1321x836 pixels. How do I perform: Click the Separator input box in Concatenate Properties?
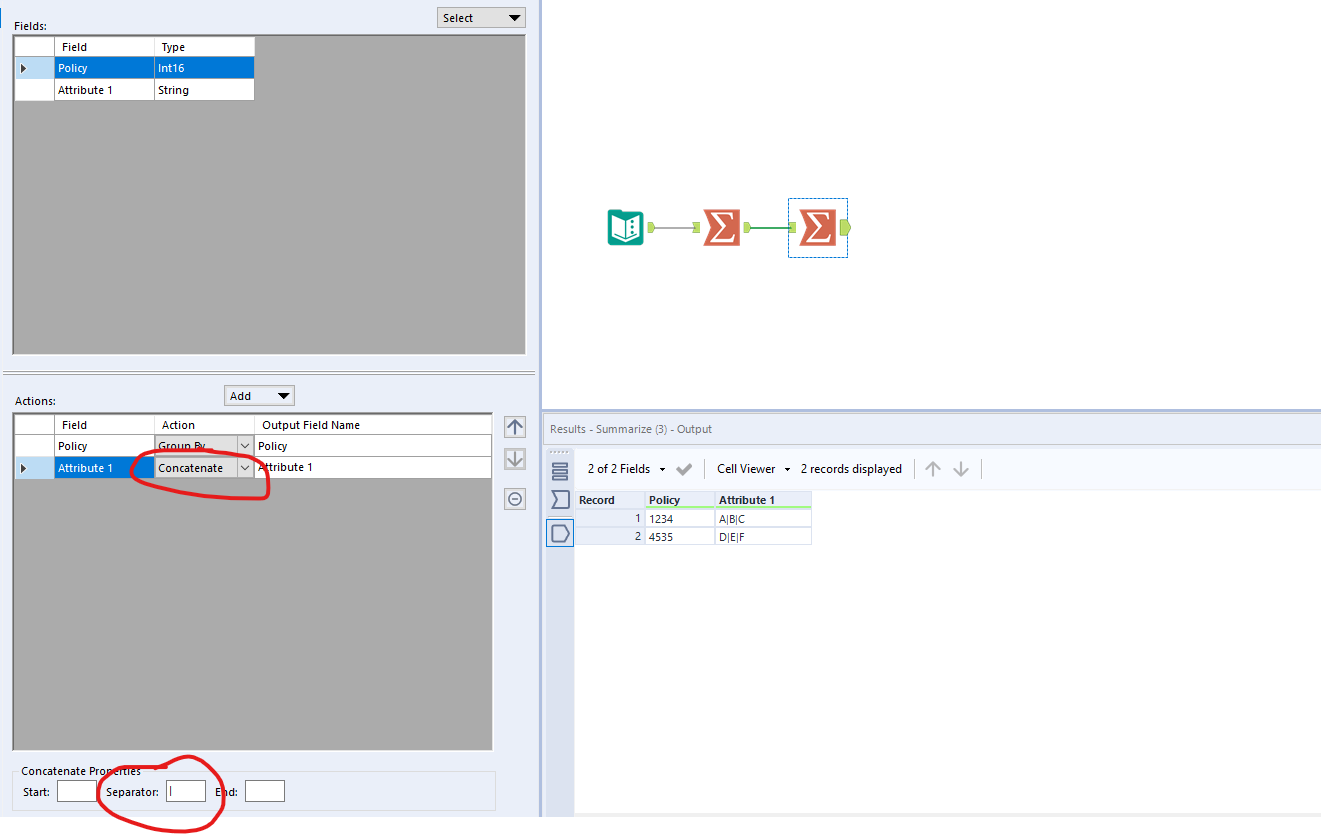point(185,791)
